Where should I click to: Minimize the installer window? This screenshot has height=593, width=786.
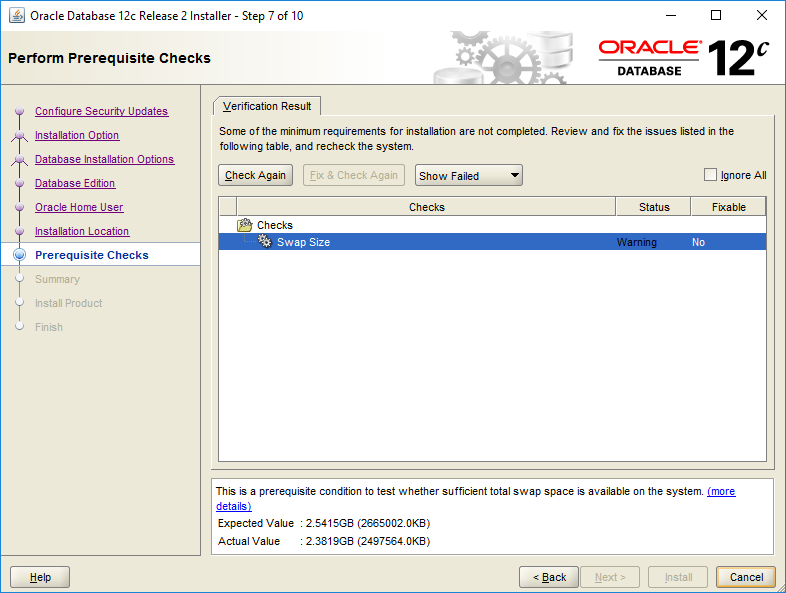671,16
